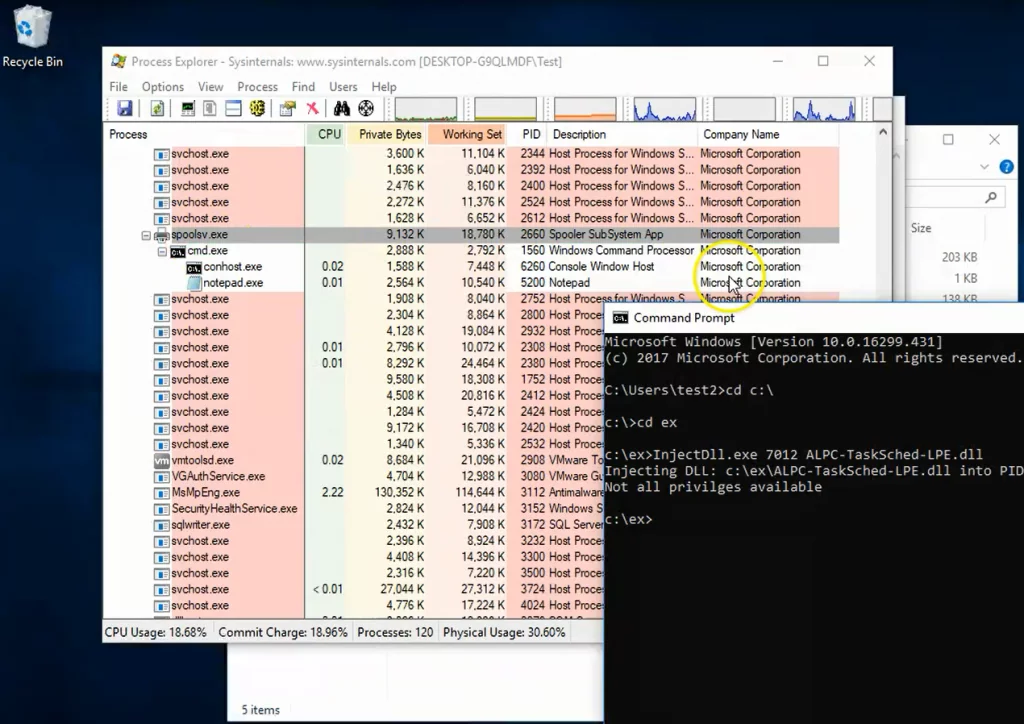Screen dimensions: 1024x724
Task: Click the conhost.exe process icon
Action: (193, 268)
